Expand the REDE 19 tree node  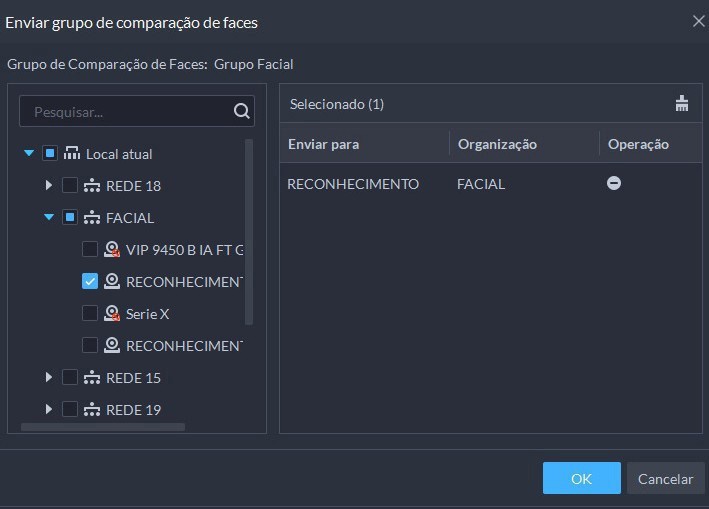pos(49,409)
